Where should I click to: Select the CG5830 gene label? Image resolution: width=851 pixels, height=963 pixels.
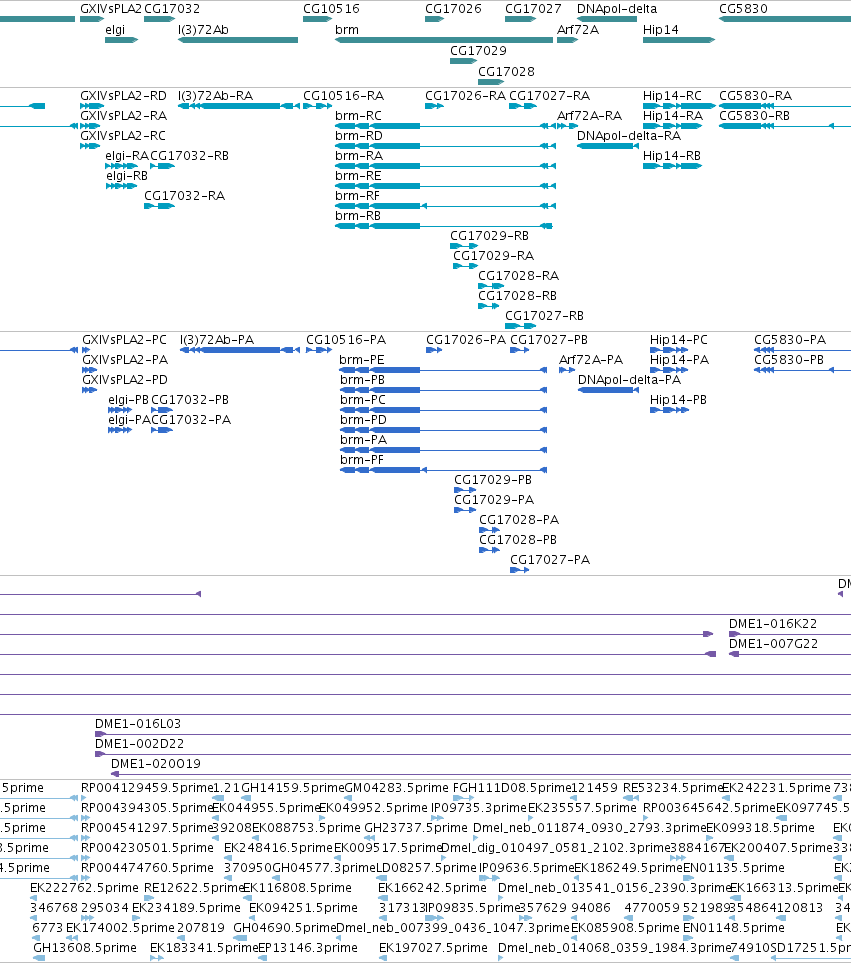743,9
